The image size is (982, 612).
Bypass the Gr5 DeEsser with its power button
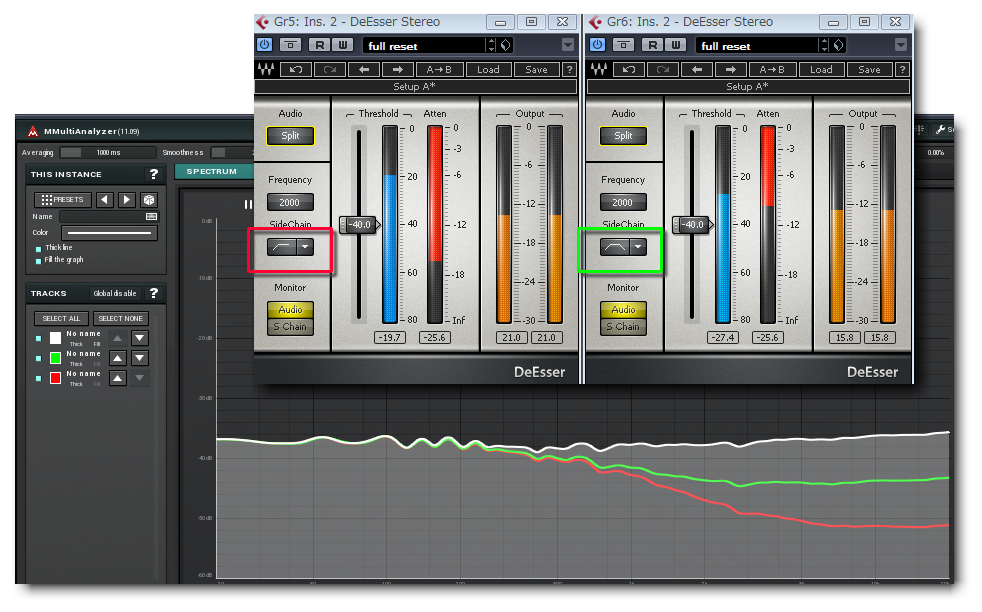264,45
